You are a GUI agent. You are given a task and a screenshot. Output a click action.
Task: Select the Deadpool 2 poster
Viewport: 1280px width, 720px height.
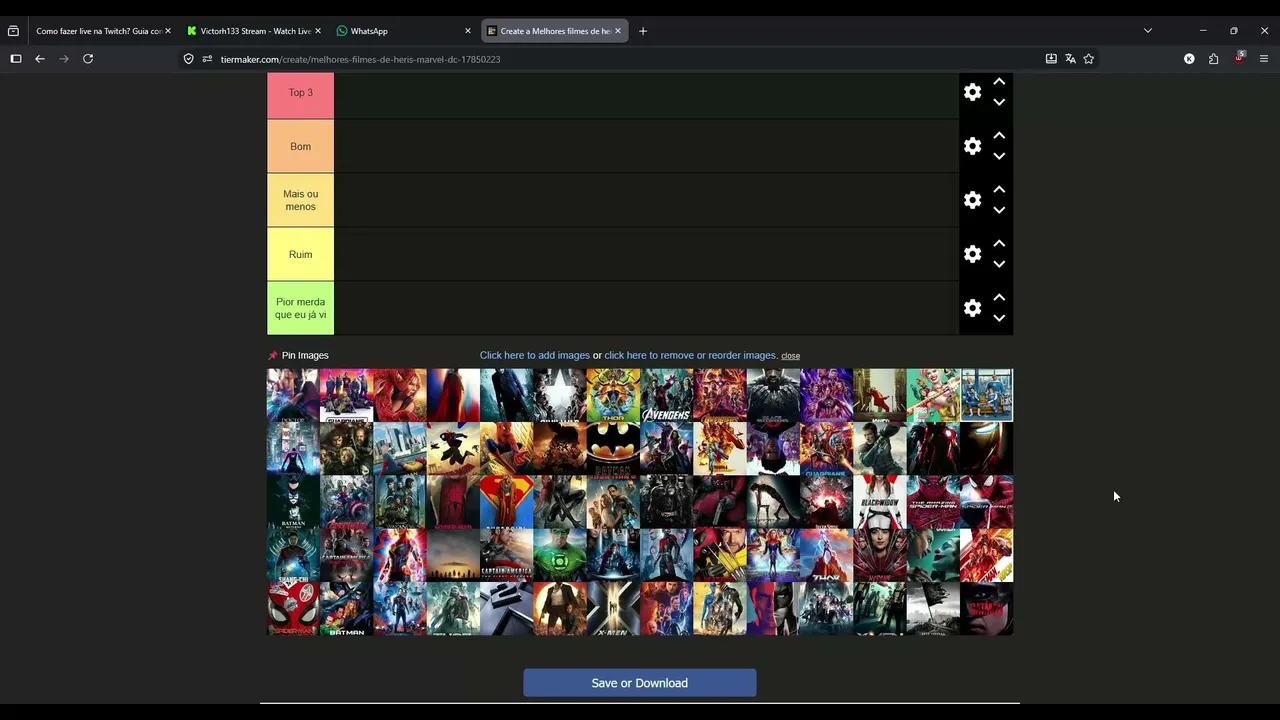[x=773, y=502]
